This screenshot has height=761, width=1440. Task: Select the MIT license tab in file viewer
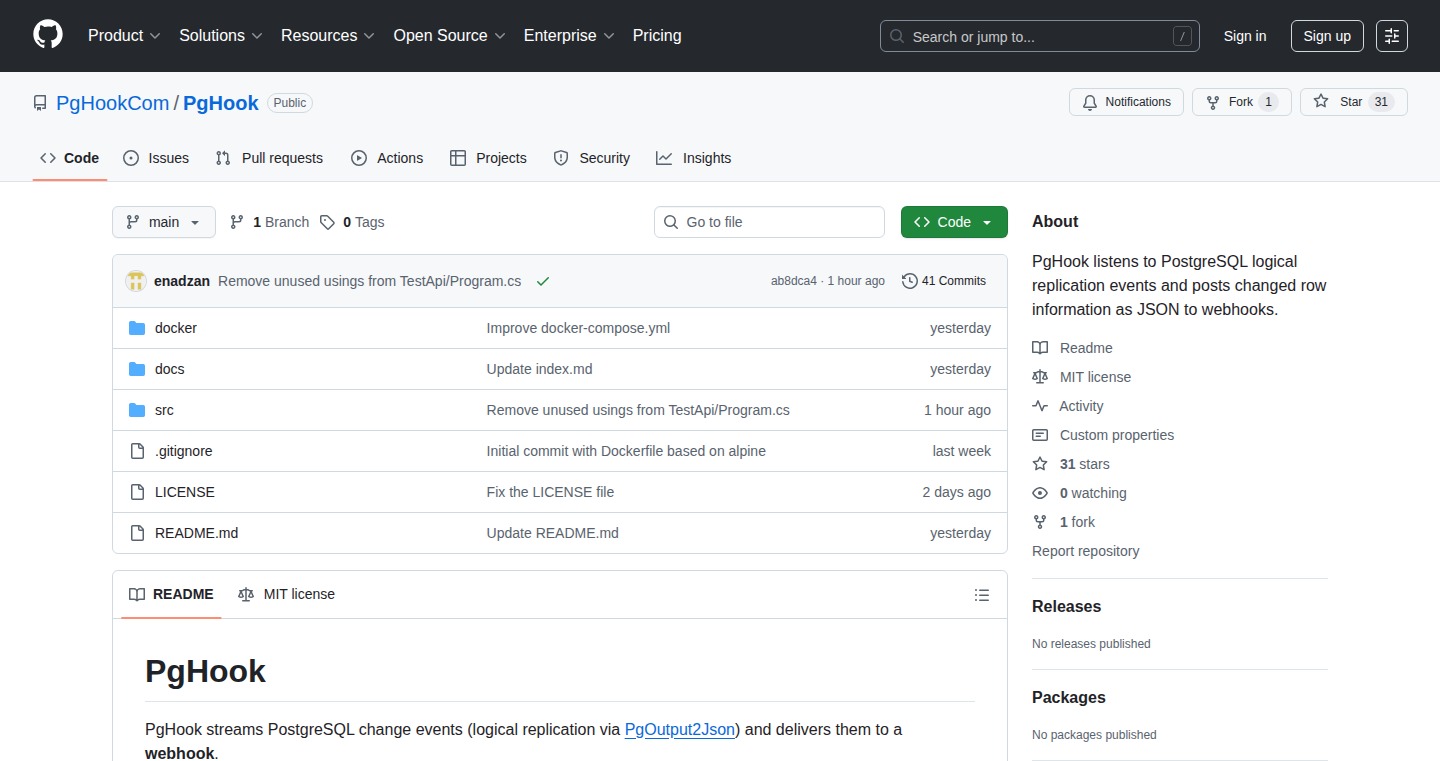click(x=287, y=594)
